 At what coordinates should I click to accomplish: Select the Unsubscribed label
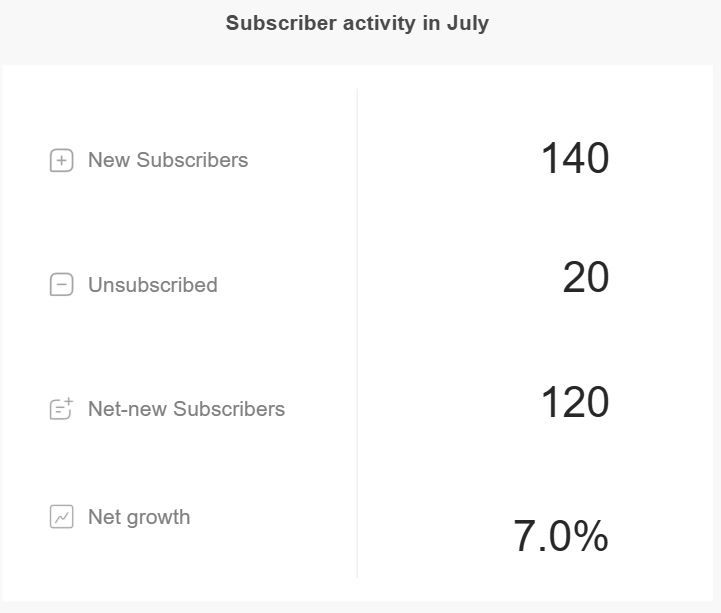click(x=153, y=285)
